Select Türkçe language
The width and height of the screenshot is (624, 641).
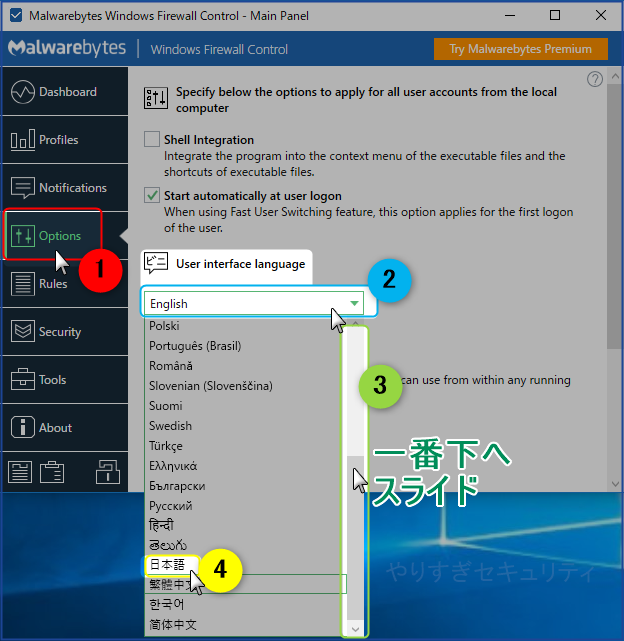(243, 446)
